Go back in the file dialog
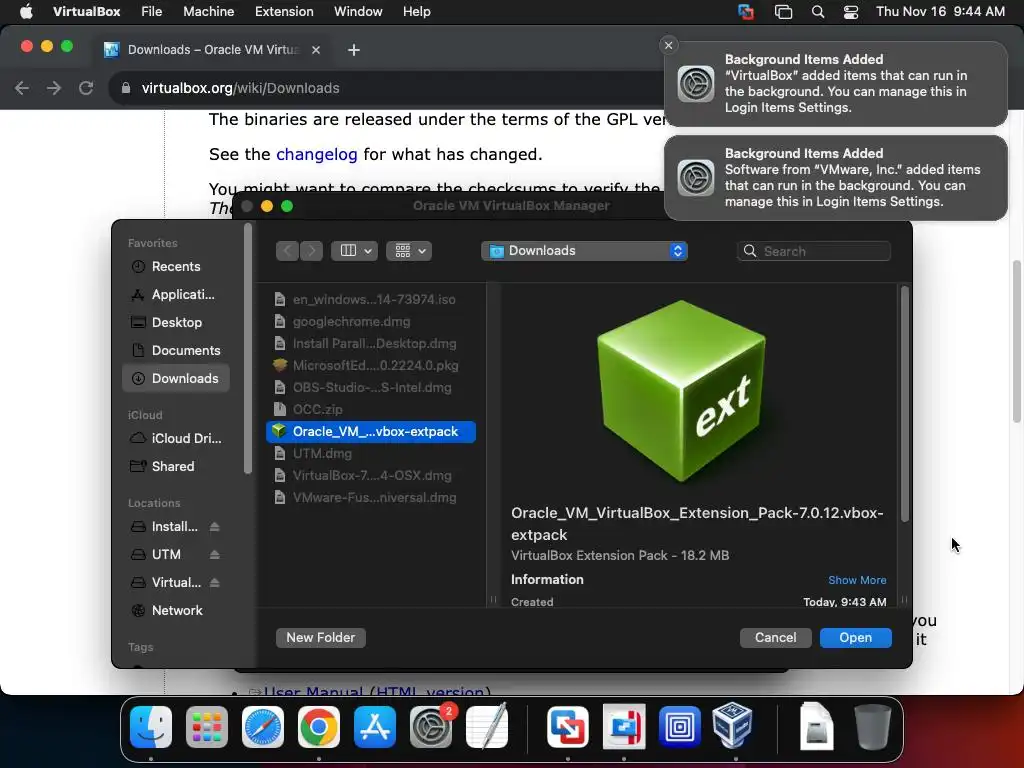 point(287,251)
